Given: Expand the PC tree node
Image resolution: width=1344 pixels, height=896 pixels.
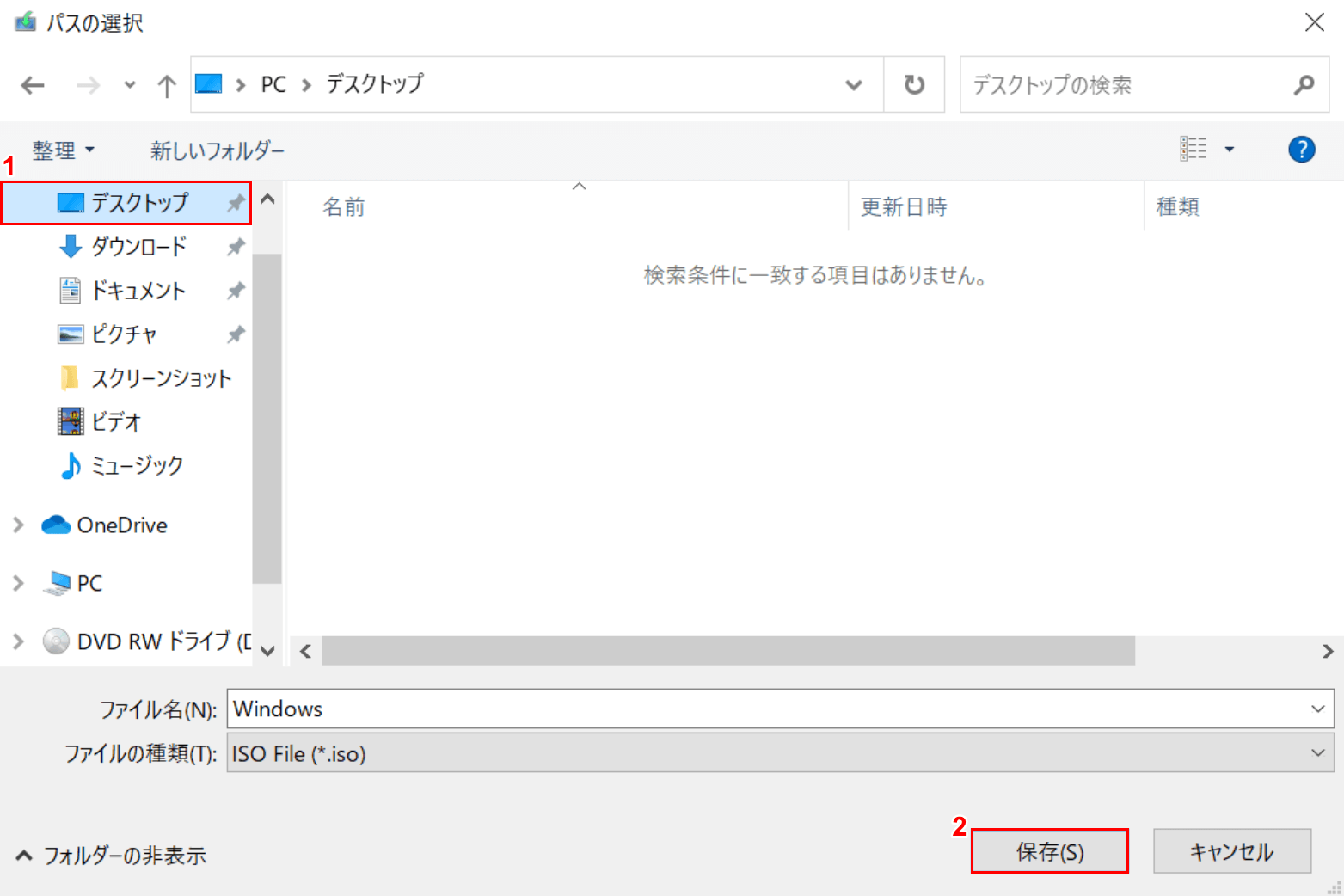Looking at the screenshot, I should click(x=18, y=583).
